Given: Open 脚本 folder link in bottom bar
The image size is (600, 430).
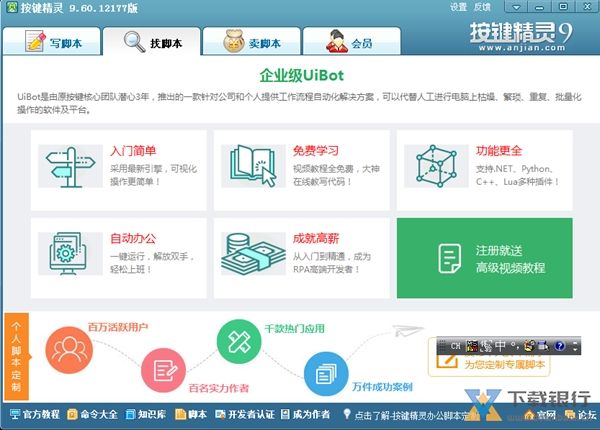Looking at the screenshot, I should (x=191, y=414).
